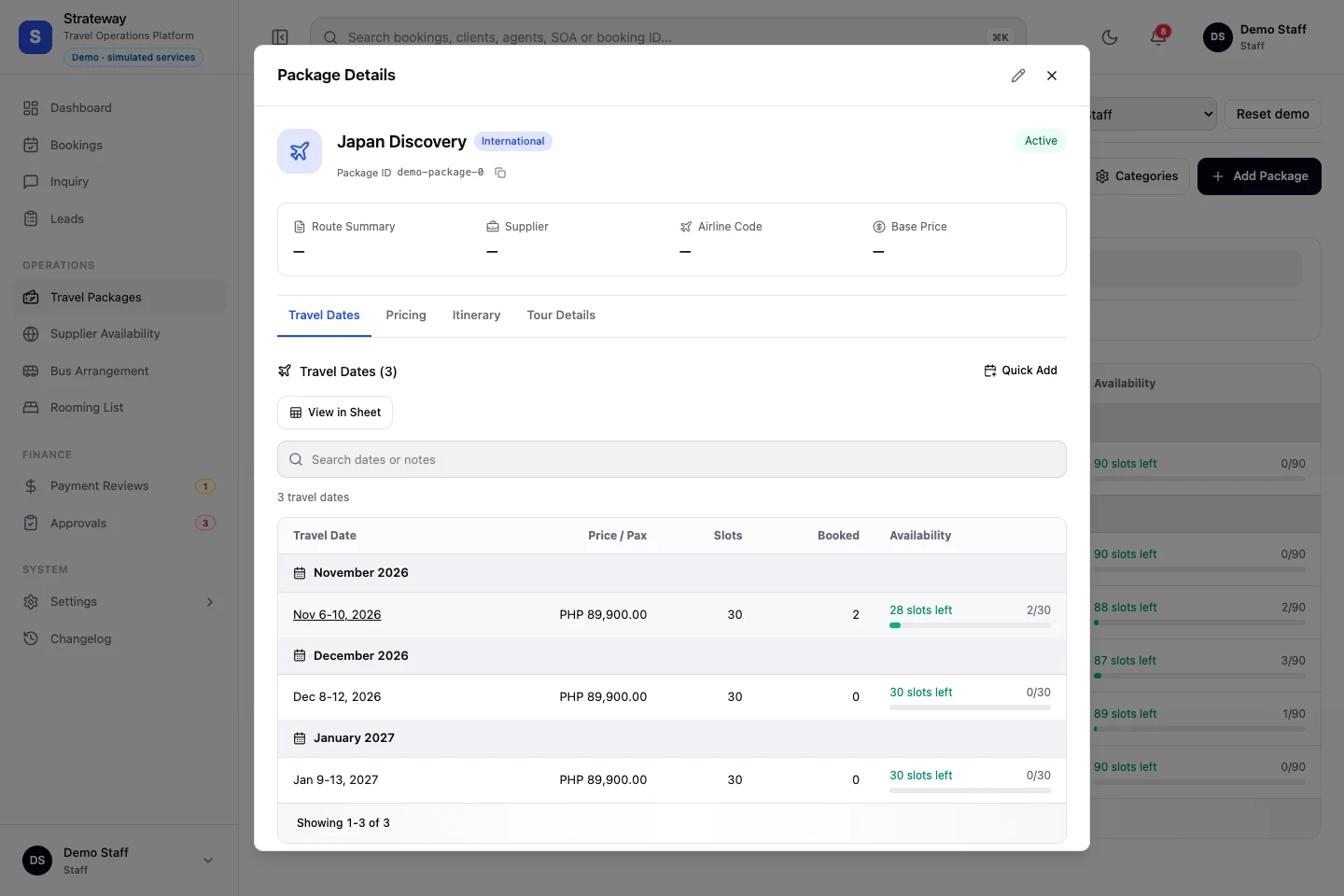Open the Tour Details tab
The height and width of the screenshot is (896, 1344).
click(x=561, y=315)
